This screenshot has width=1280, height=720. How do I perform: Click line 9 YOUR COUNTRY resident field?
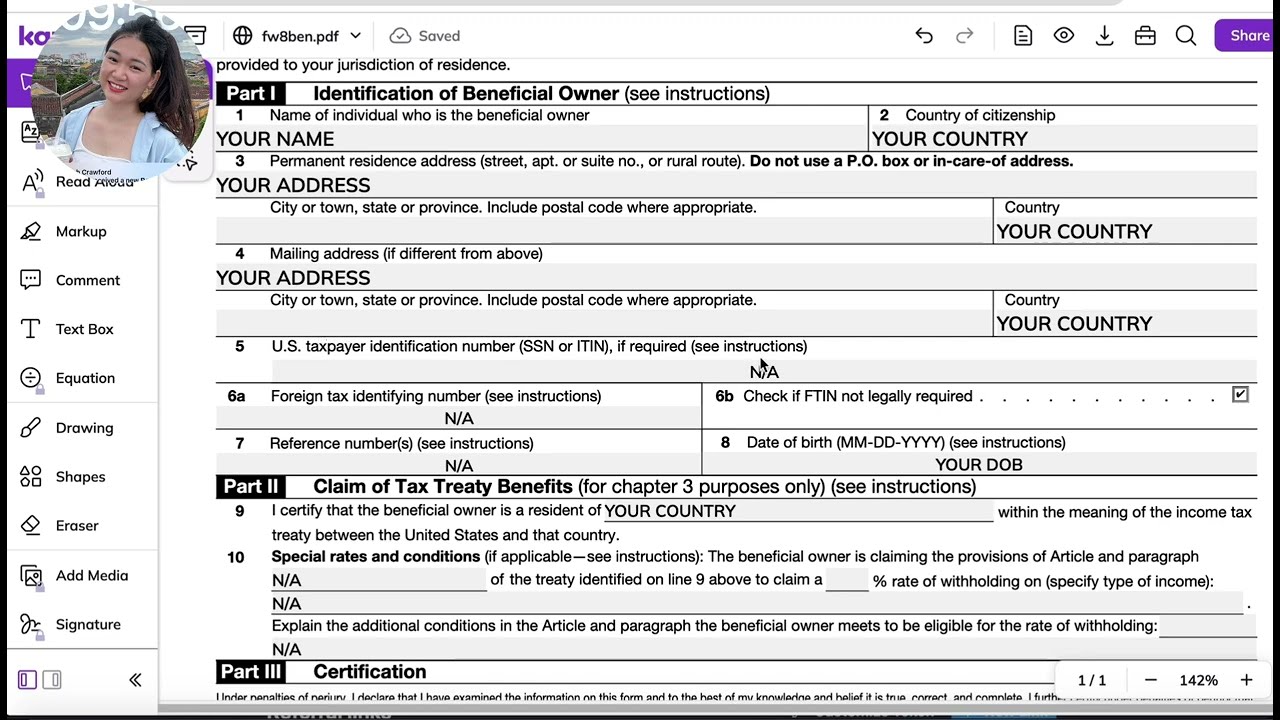coord(798,511)
